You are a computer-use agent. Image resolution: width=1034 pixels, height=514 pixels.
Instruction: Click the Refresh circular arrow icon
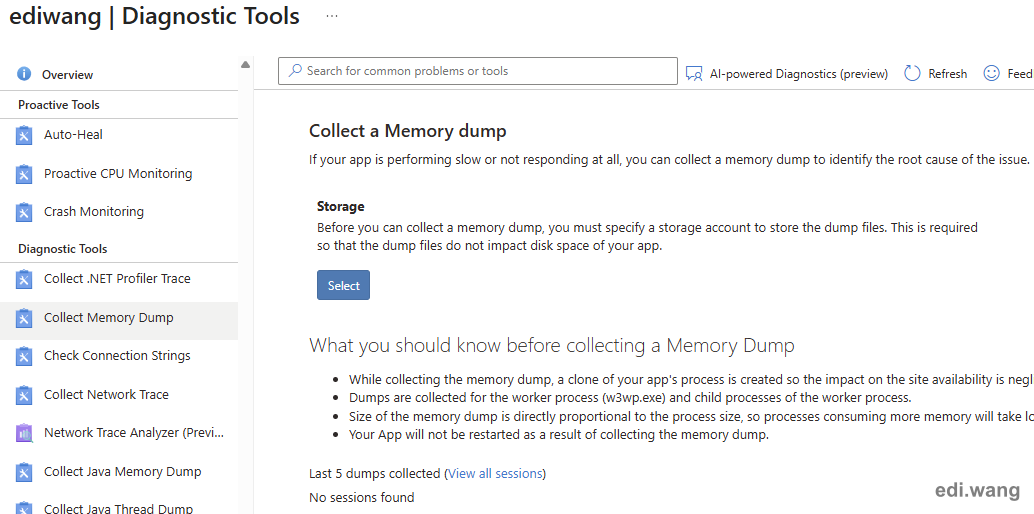tap(912, 73)
